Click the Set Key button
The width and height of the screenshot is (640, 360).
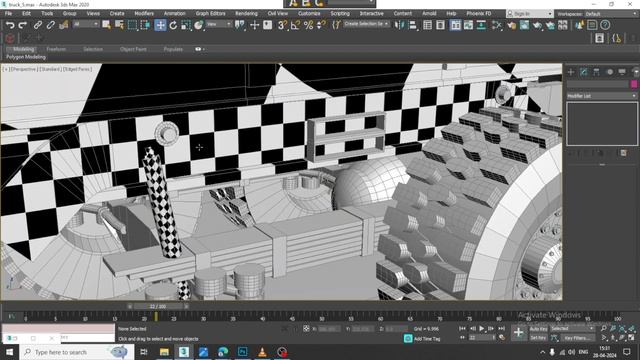pyautogui.click(x=538, y=338)
